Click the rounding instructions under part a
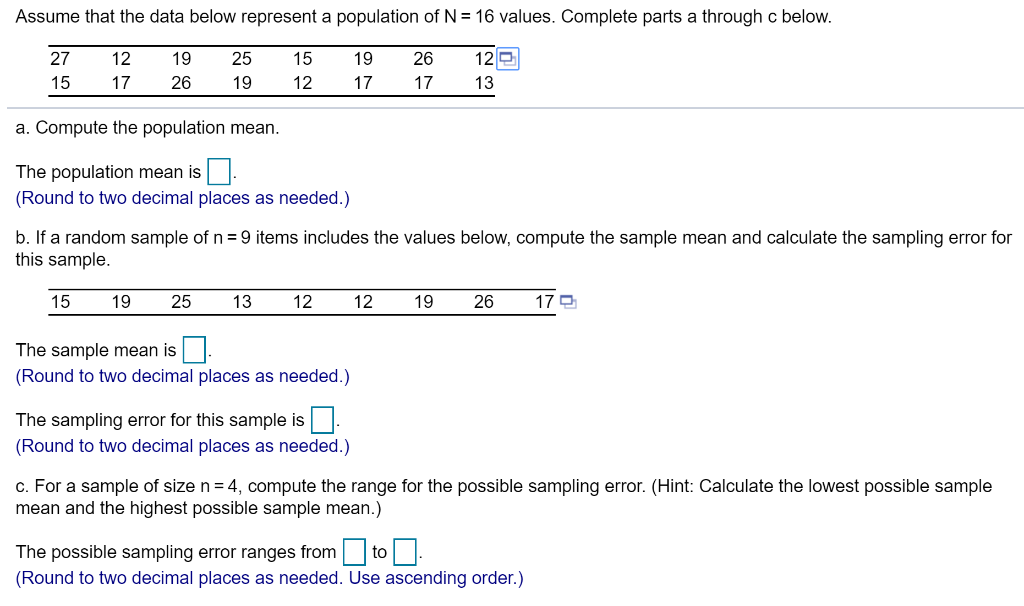 click(x=181, y=197)
